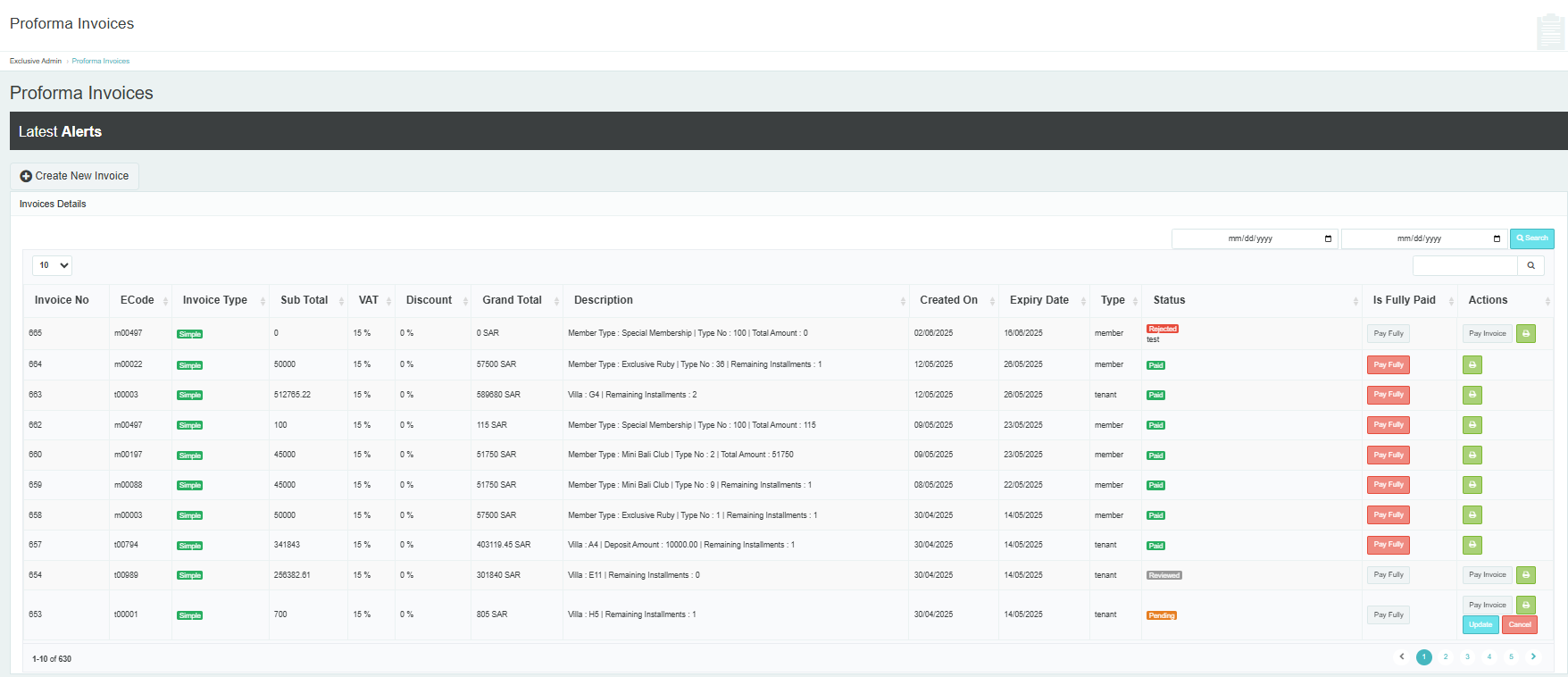This screenshot has width=1568, height=677.
Task: Click inside the table search text field
Action: click(x=1465, y=265)
